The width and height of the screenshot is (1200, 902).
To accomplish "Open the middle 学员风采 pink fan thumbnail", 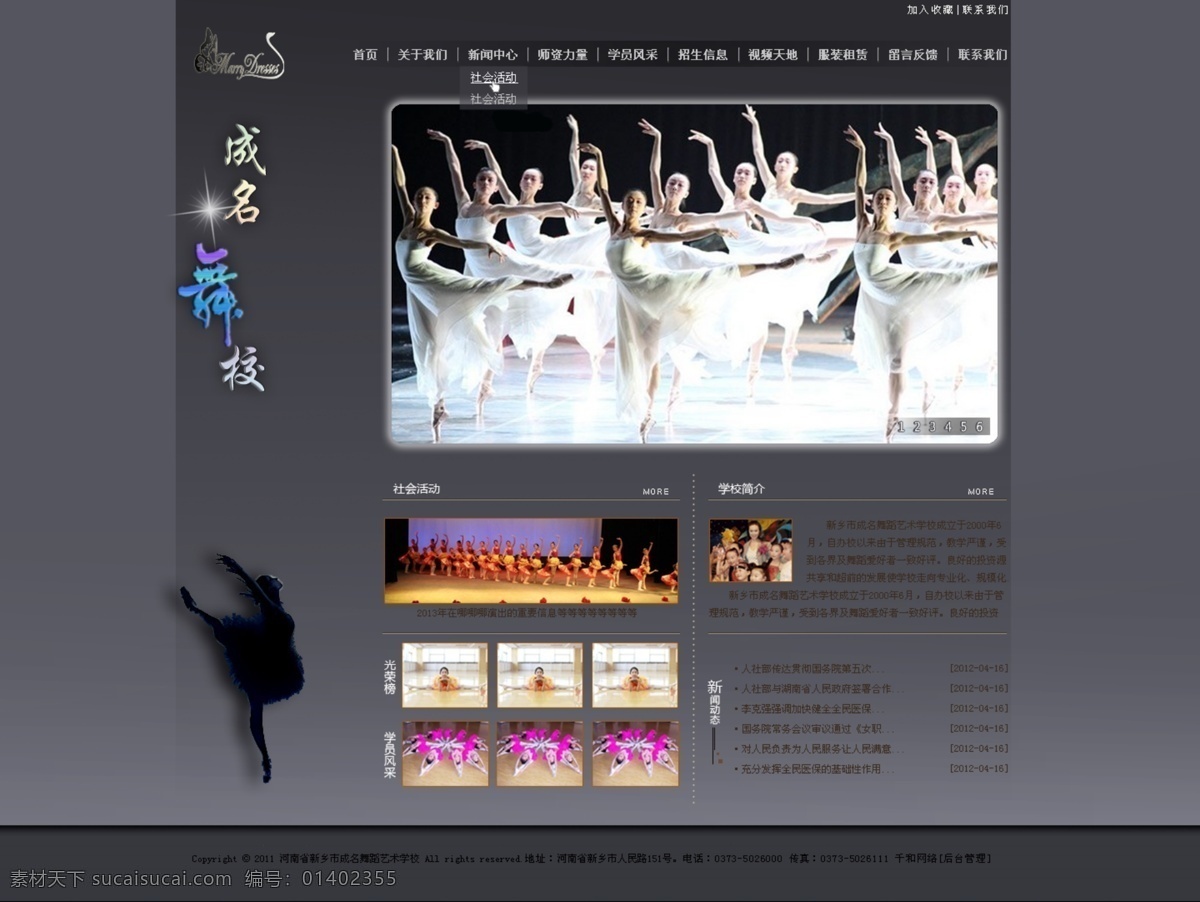I will 540,753.
